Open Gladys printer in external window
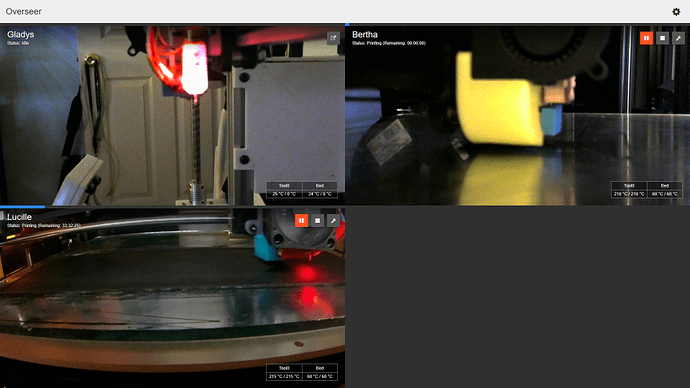 (x=333, y=38)
